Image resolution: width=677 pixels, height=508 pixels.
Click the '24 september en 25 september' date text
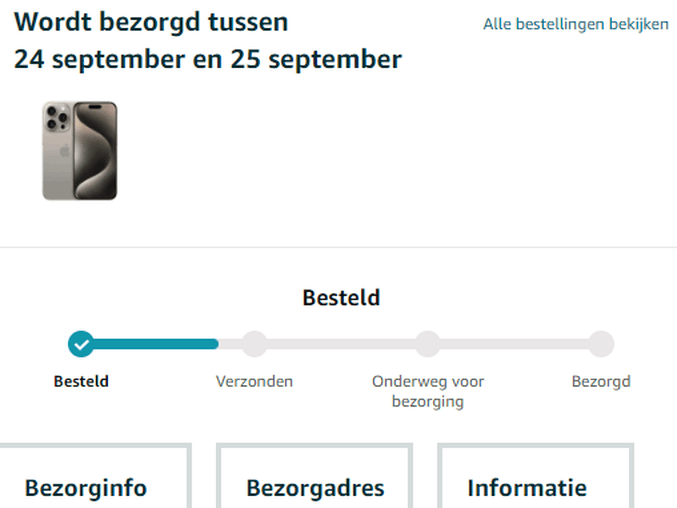pyautogui.click(x=208, y=59)
